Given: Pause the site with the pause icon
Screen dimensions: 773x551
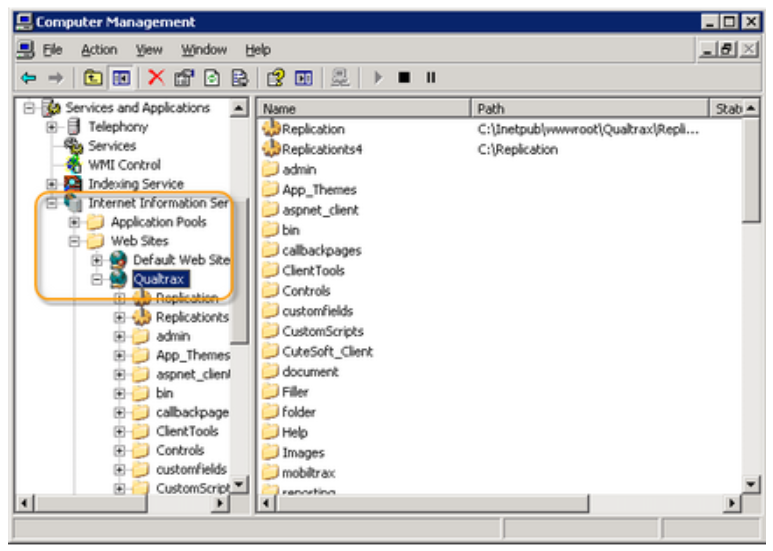Looking at the screenshot, I should click(x=431, y=78).
